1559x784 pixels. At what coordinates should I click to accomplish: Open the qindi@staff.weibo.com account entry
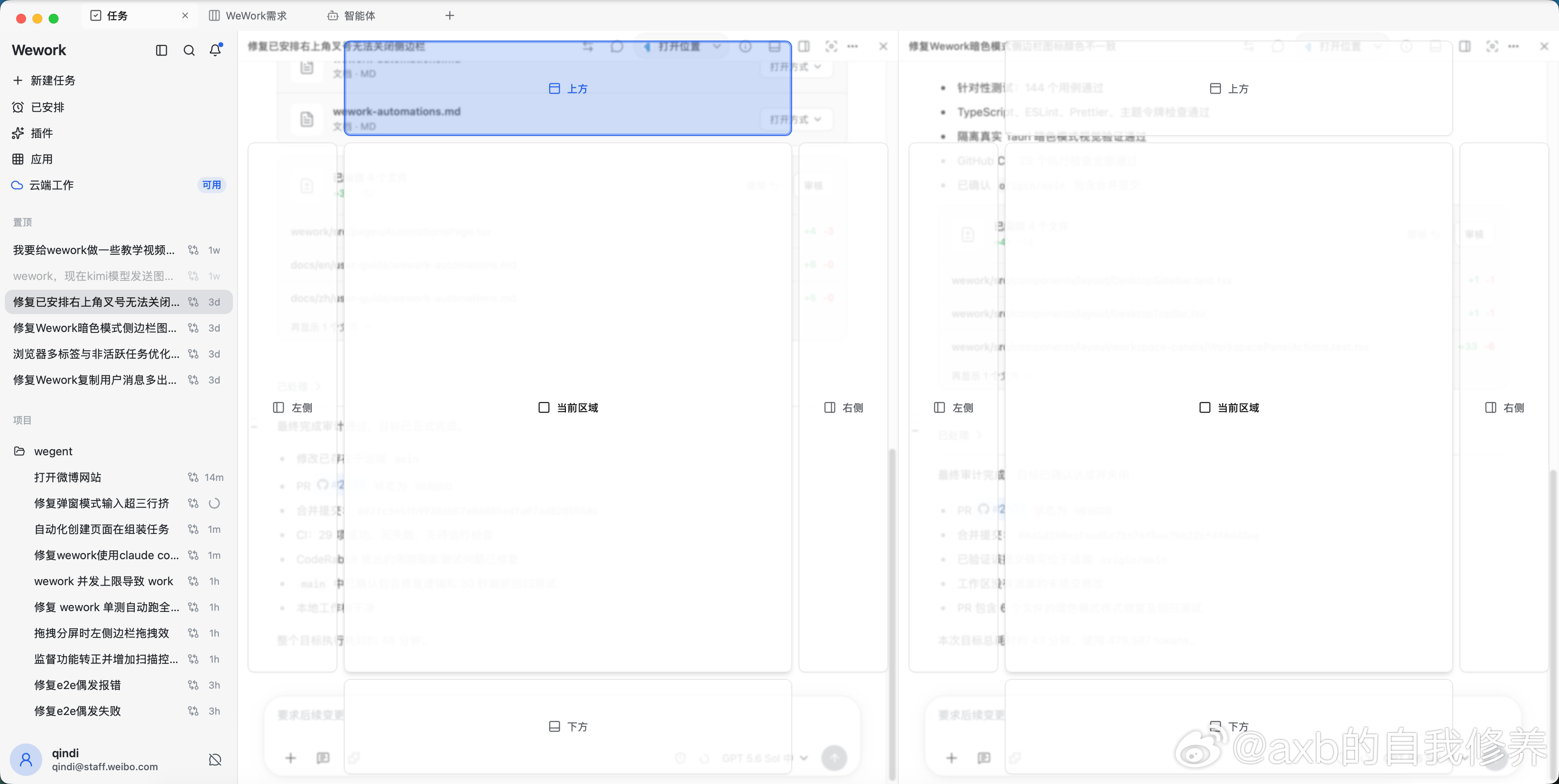click(x=105, y=767)
